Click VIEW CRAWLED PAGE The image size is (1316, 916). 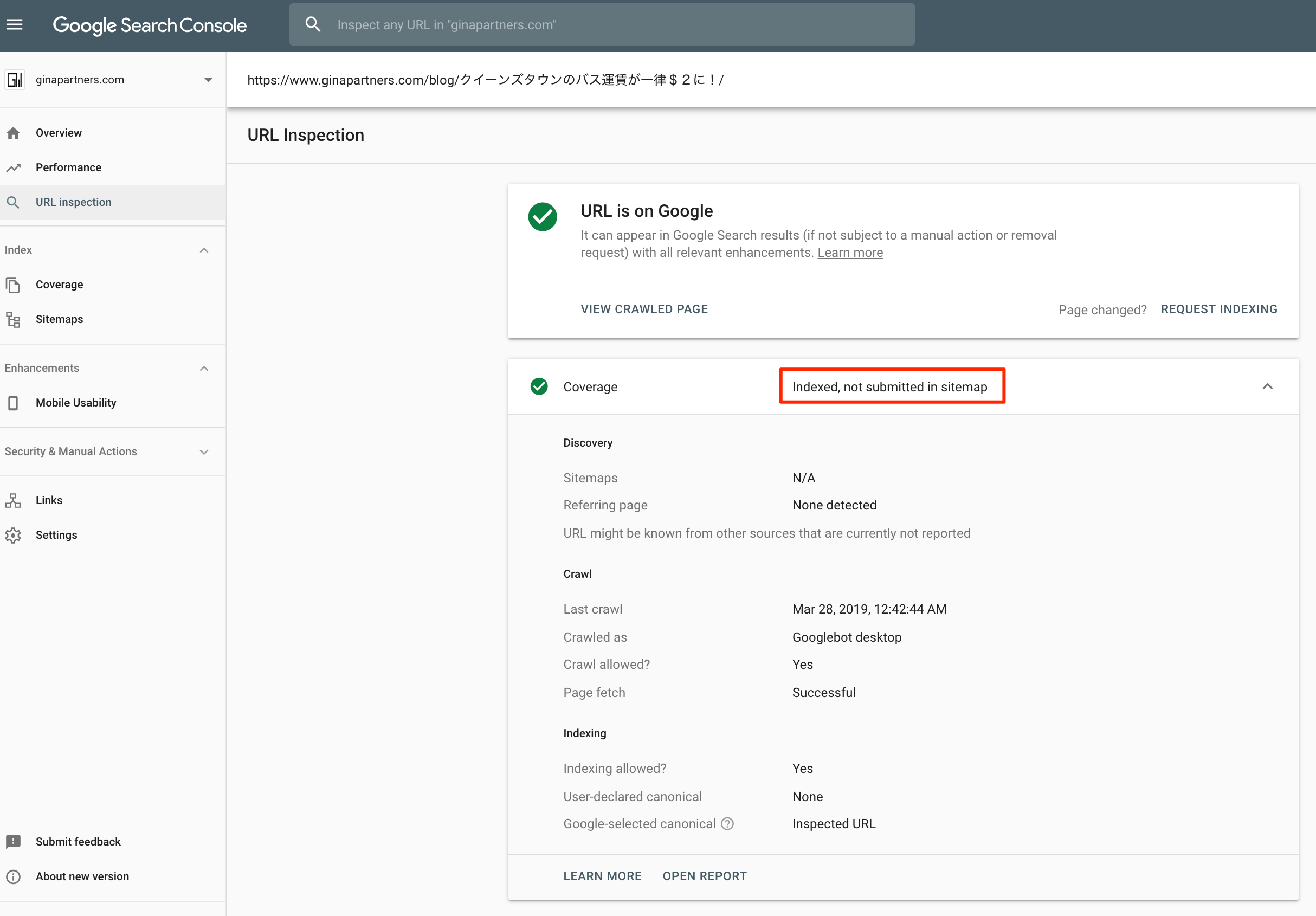tap(644, 309)
